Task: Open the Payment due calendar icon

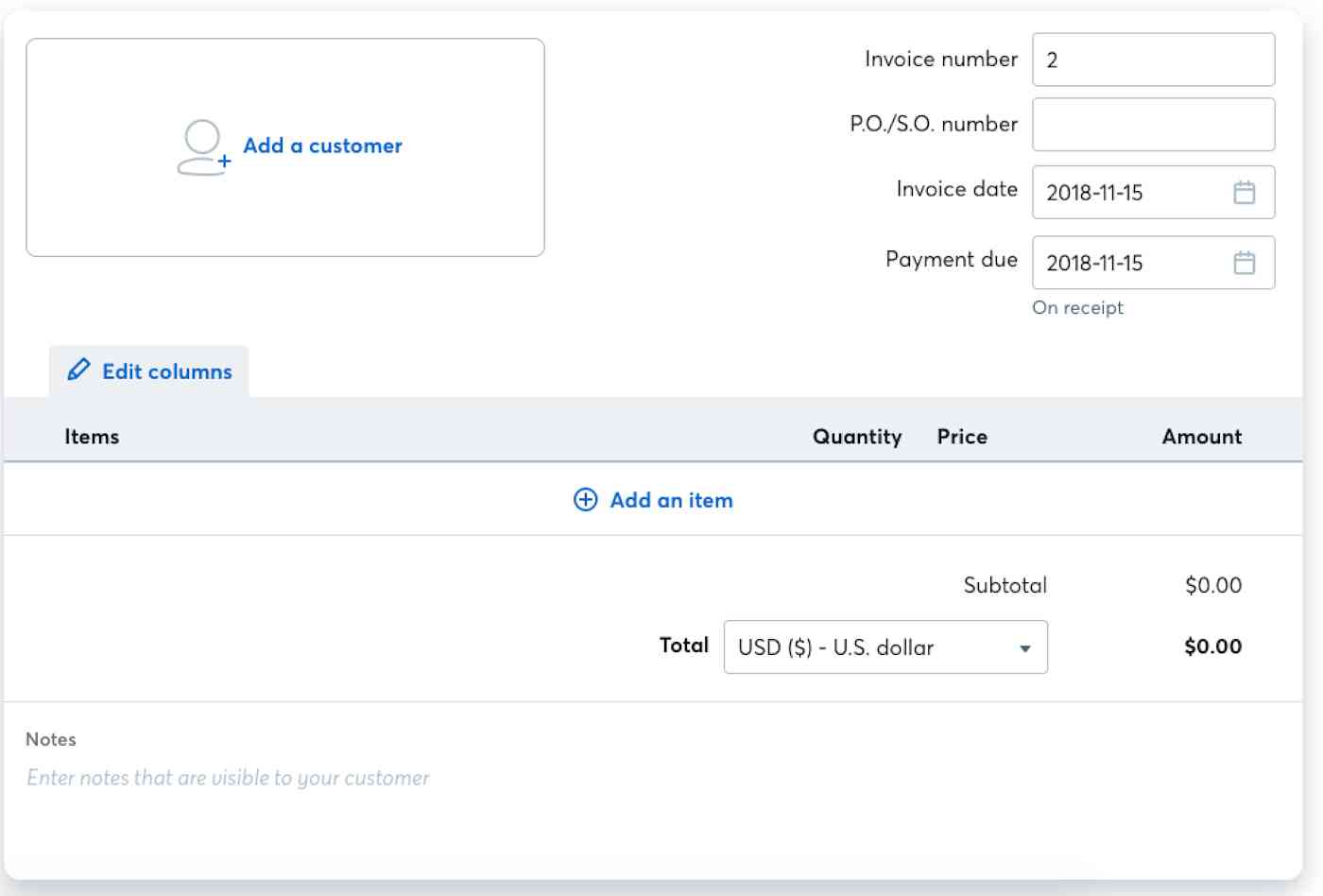Action: pyautogui.click(x=1244, y=263)
